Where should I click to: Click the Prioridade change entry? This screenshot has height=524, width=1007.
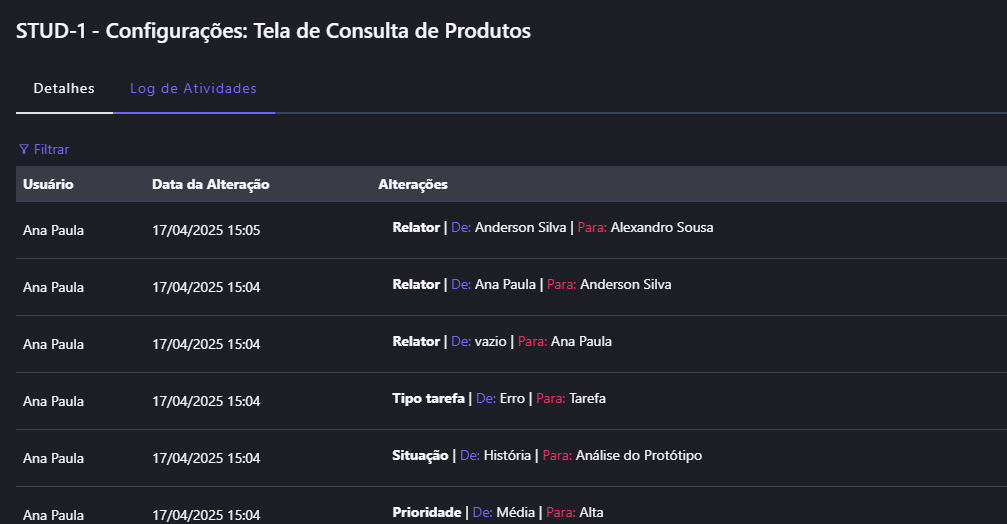tap(497, 513)
